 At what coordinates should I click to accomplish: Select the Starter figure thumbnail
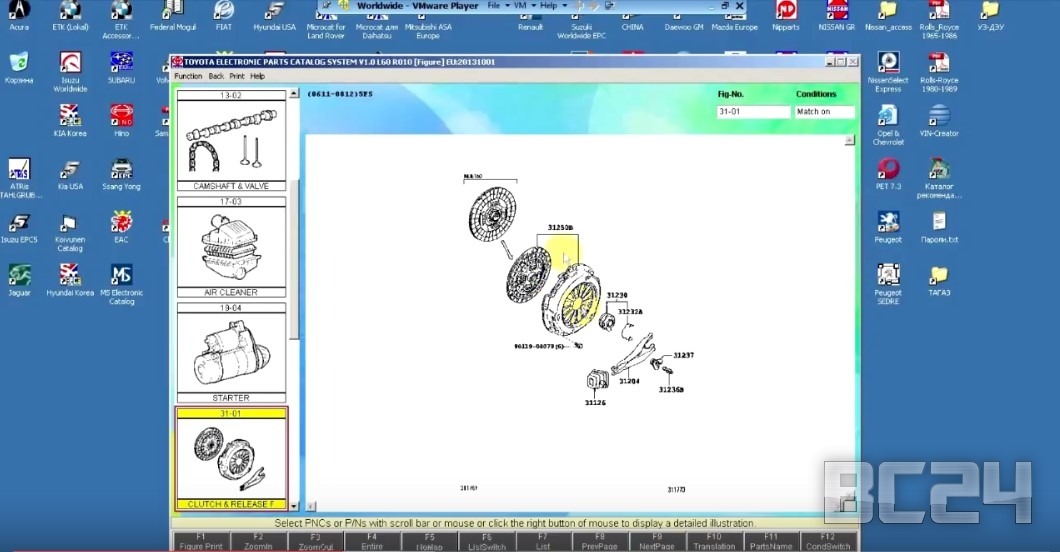point(231,352)
